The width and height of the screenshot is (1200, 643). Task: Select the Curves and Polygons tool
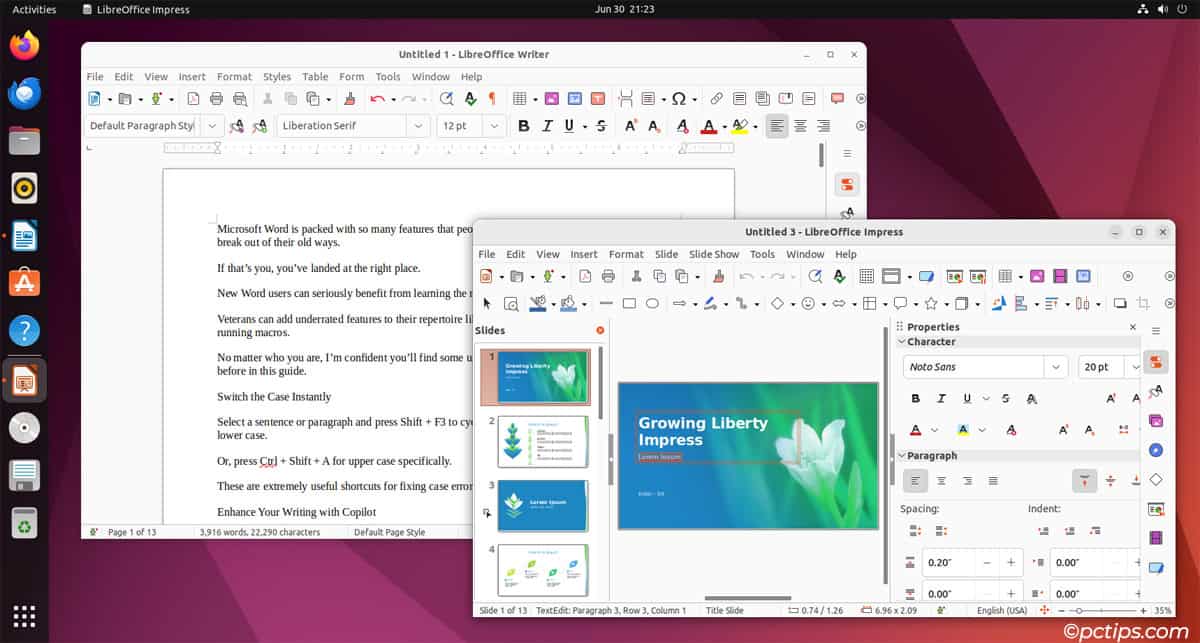(x=712, y=303)
